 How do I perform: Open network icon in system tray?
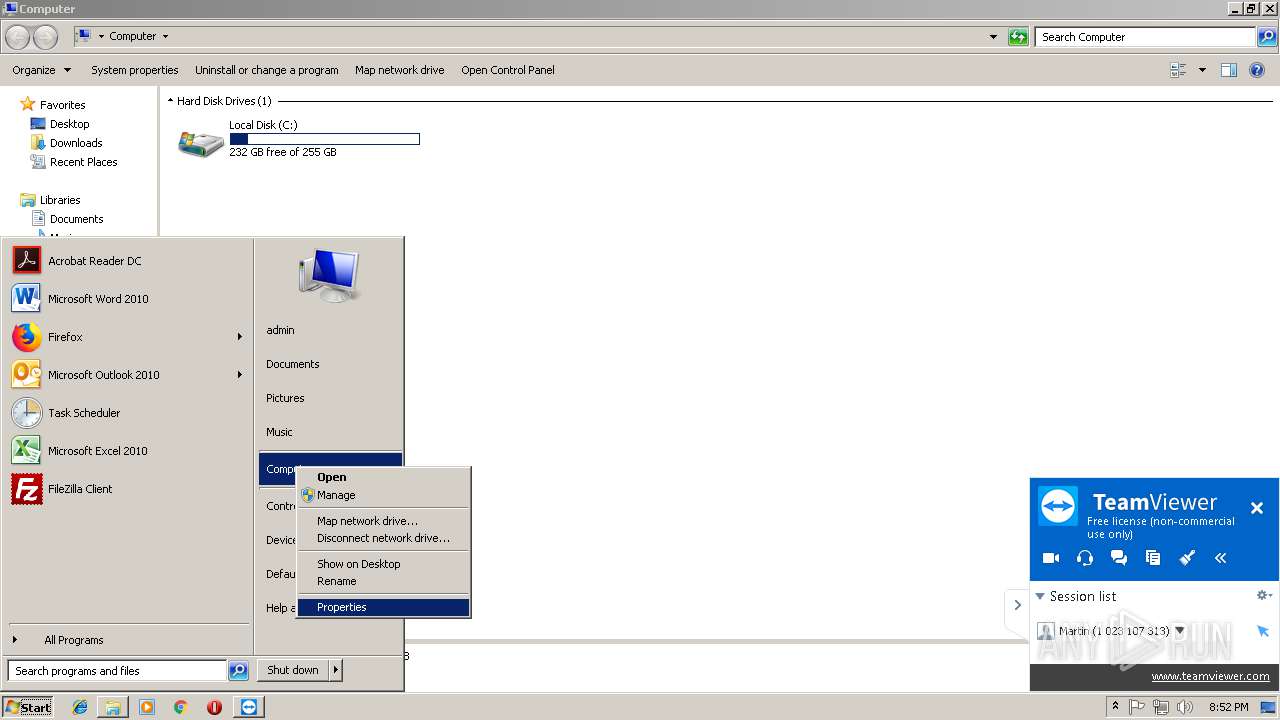point(1161,707)
